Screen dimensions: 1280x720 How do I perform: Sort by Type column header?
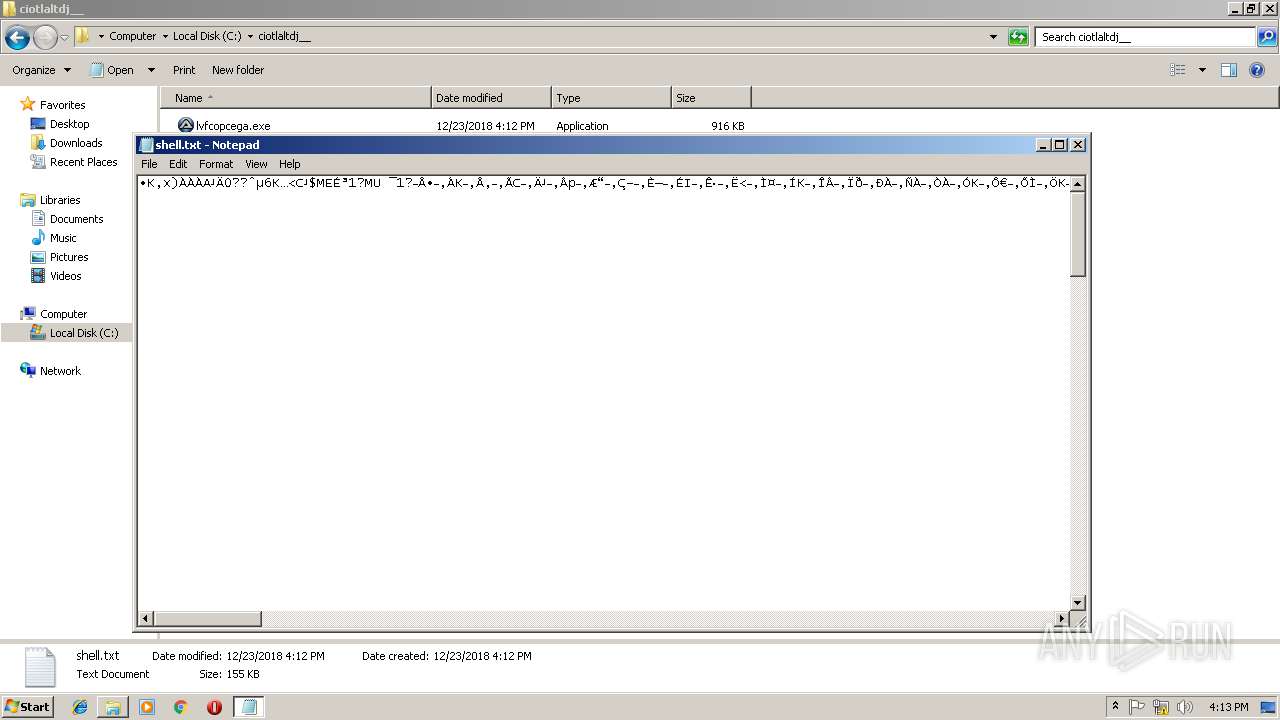tap(611, 98)
